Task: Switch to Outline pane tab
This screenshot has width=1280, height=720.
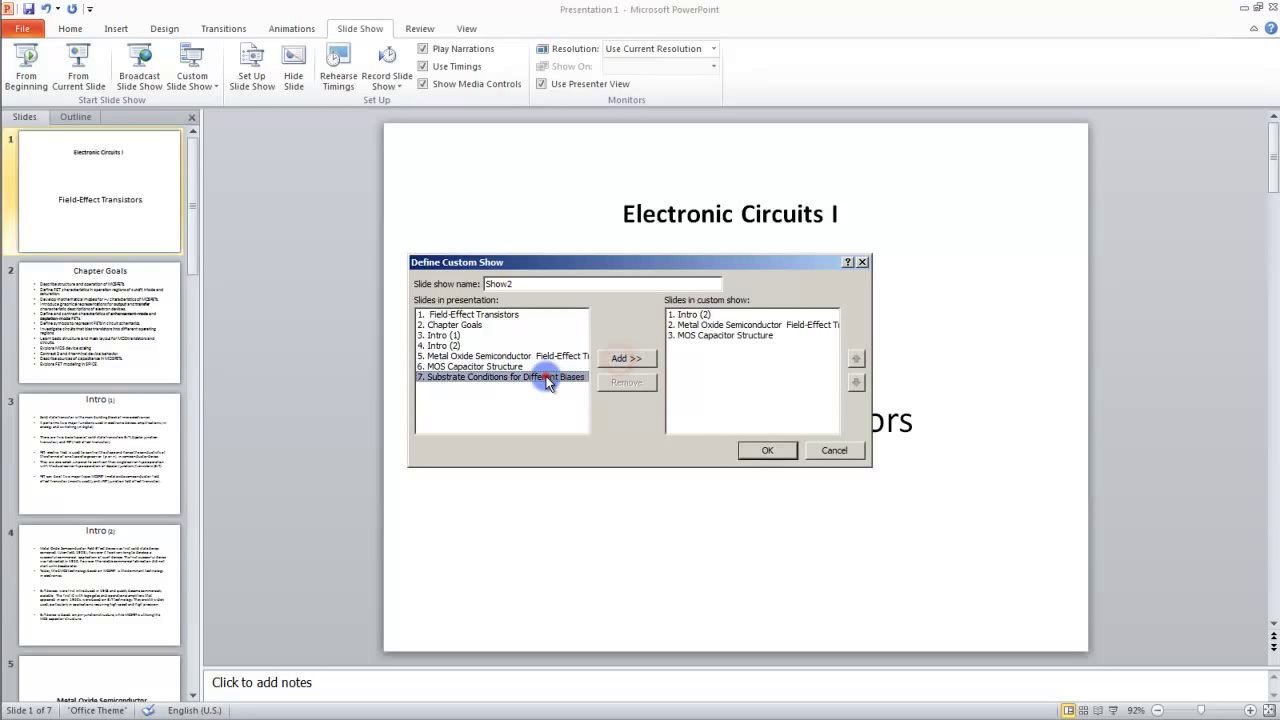Action: [x=75, y=117]
